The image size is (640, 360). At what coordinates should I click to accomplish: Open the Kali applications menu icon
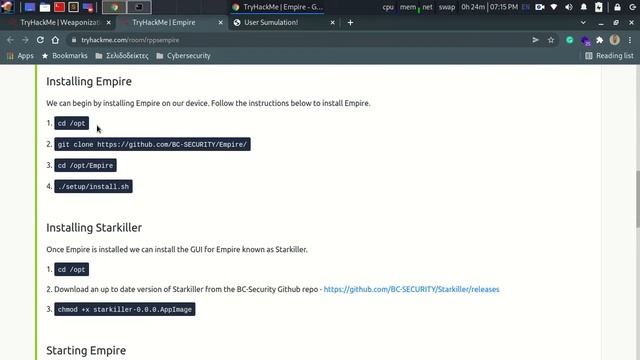[7, 7]
